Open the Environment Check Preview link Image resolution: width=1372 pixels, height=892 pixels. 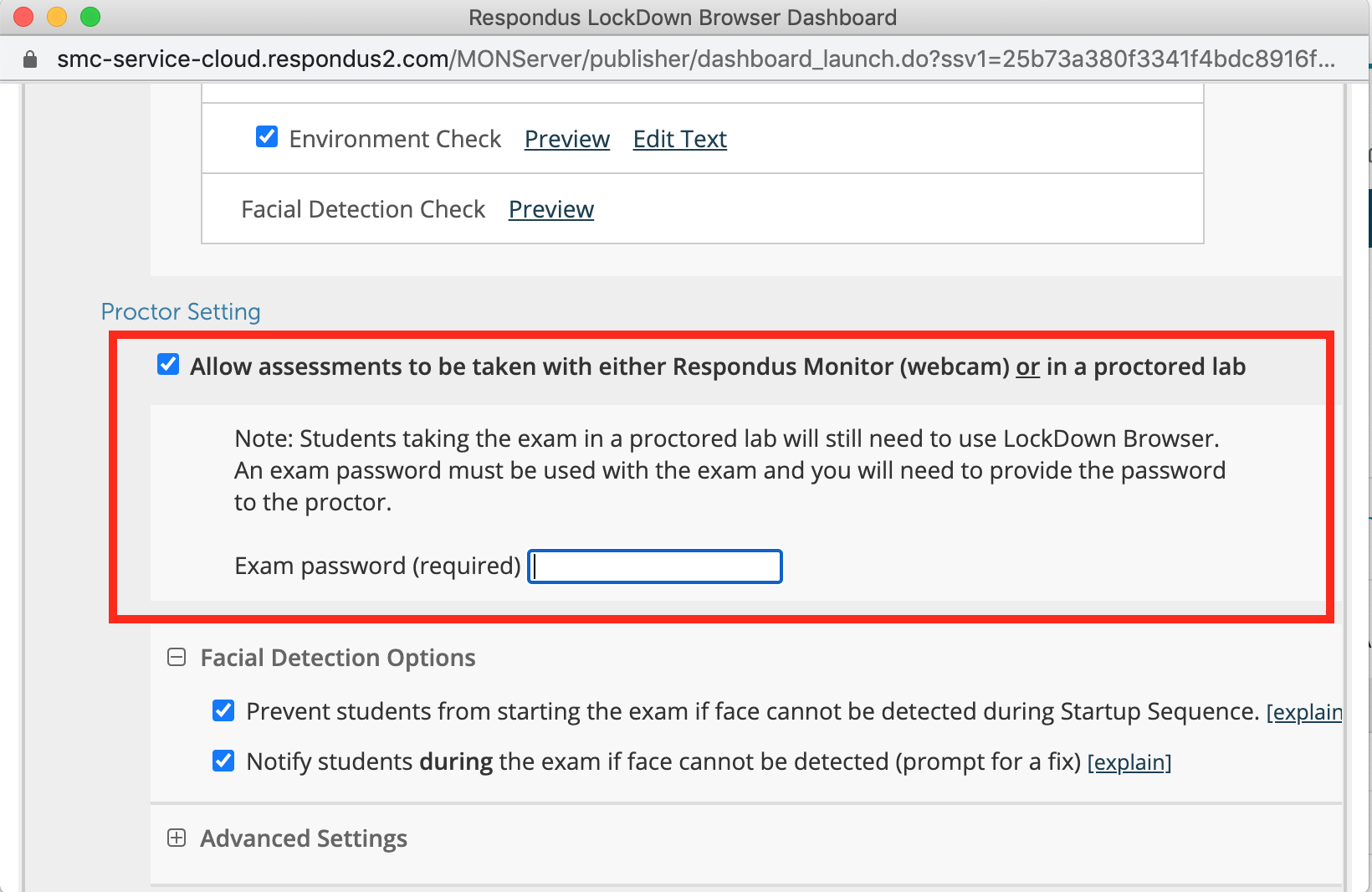(566, 139)
